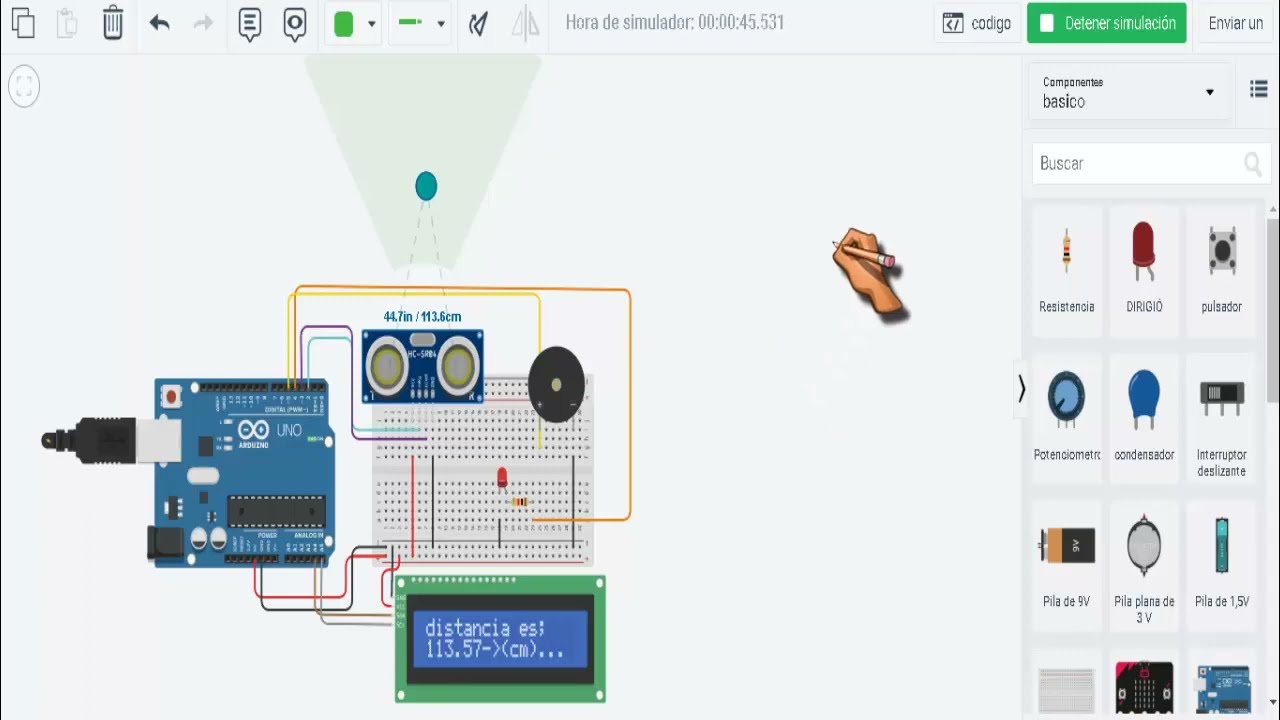Click the Hora de simulador time text

[x=675, y=22]
